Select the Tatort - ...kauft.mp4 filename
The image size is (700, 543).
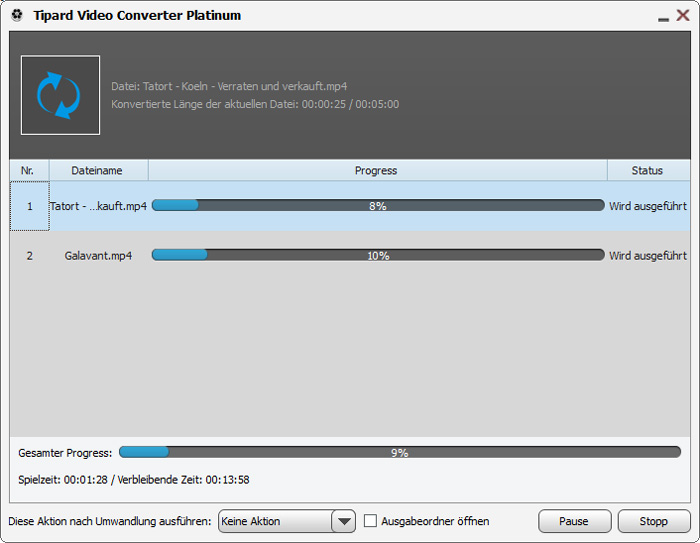(x=98, y=206)
